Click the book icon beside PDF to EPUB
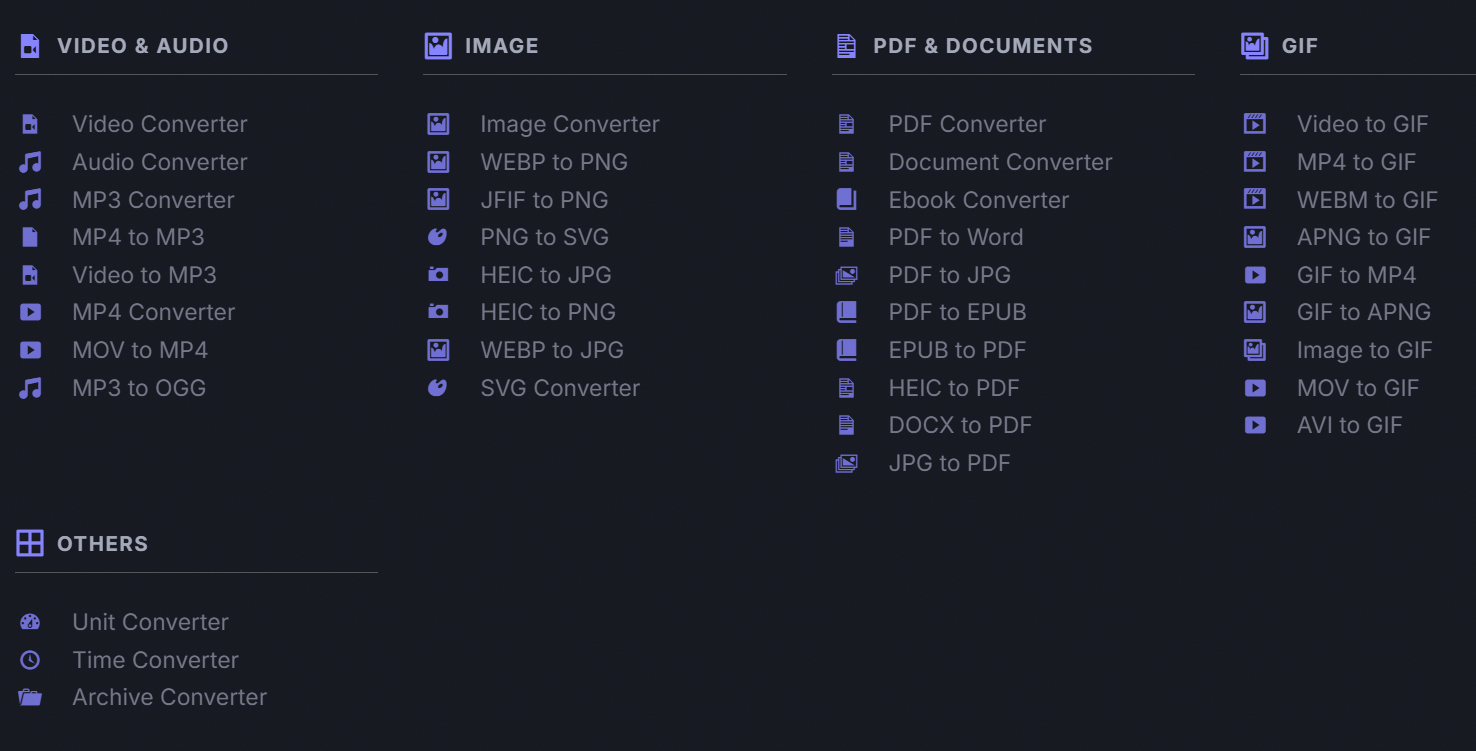 [x=846, y=312]
